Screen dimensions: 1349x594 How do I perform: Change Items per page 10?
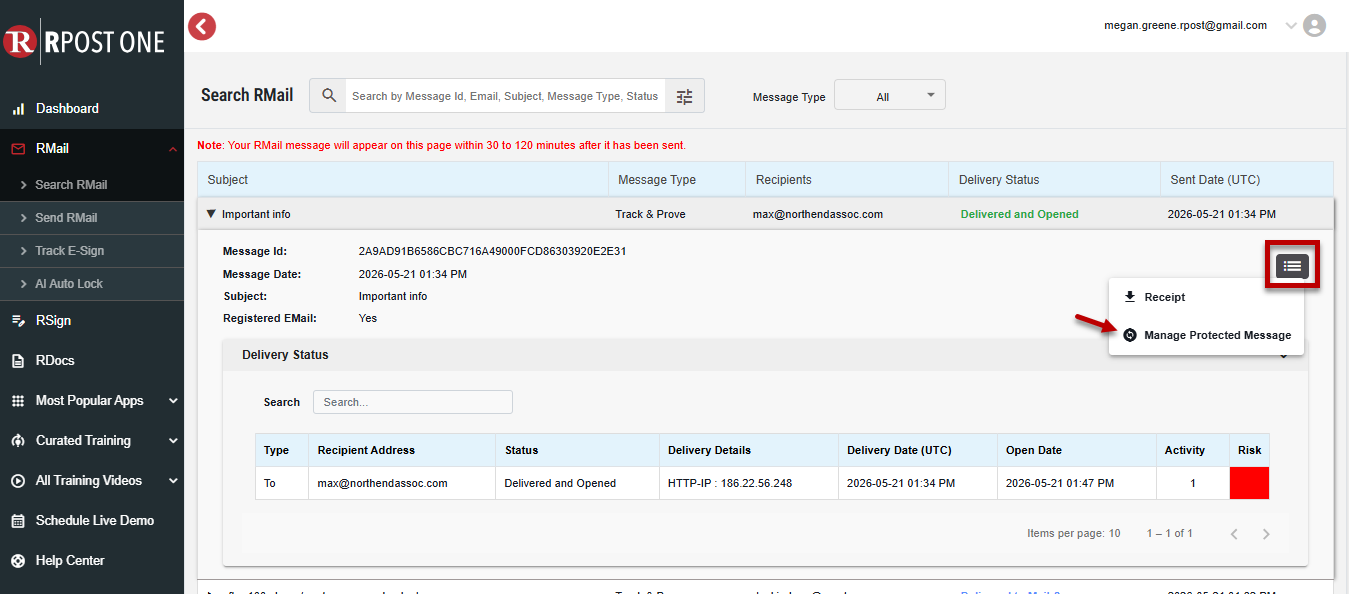pyautogui.click(x=1074, y=533)
